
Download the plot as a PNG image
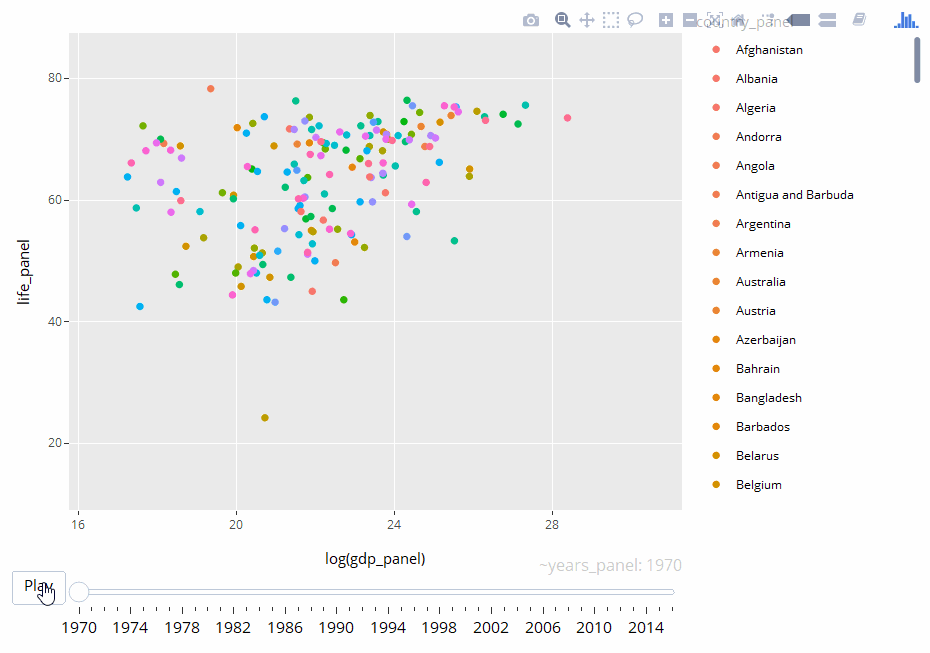(531, 19)
